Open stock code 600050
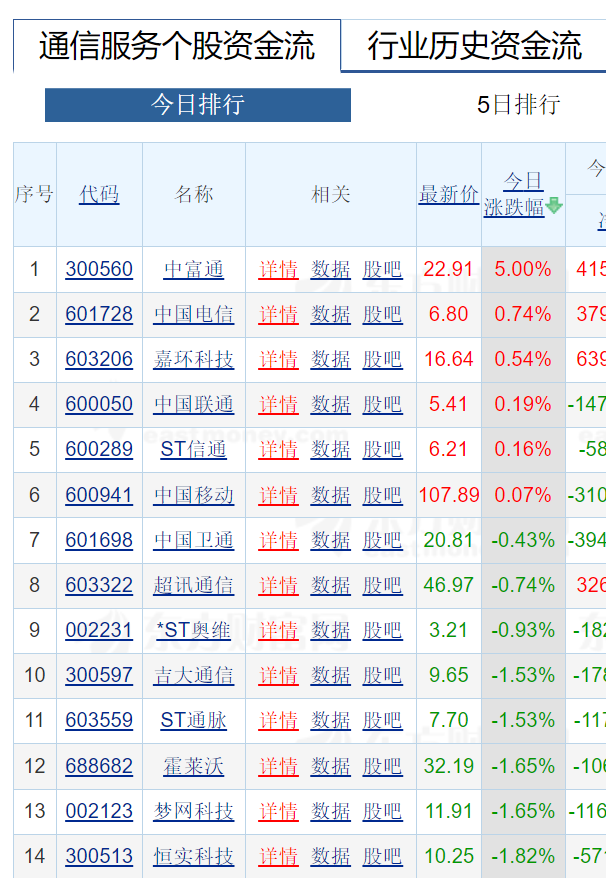This screenshot has height=878, width=606. click(x=99, y=404)
